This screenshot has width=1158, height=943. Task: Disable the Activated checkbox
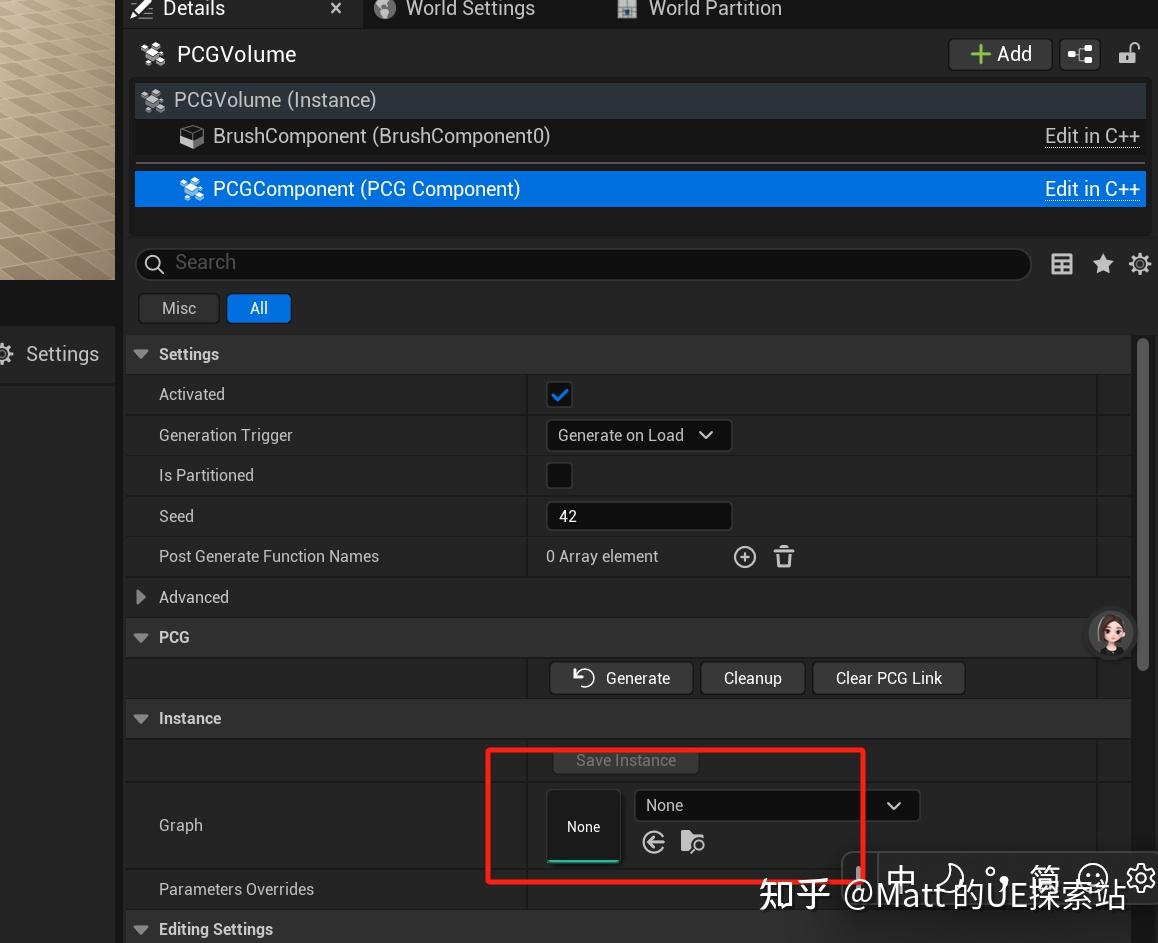559,394
